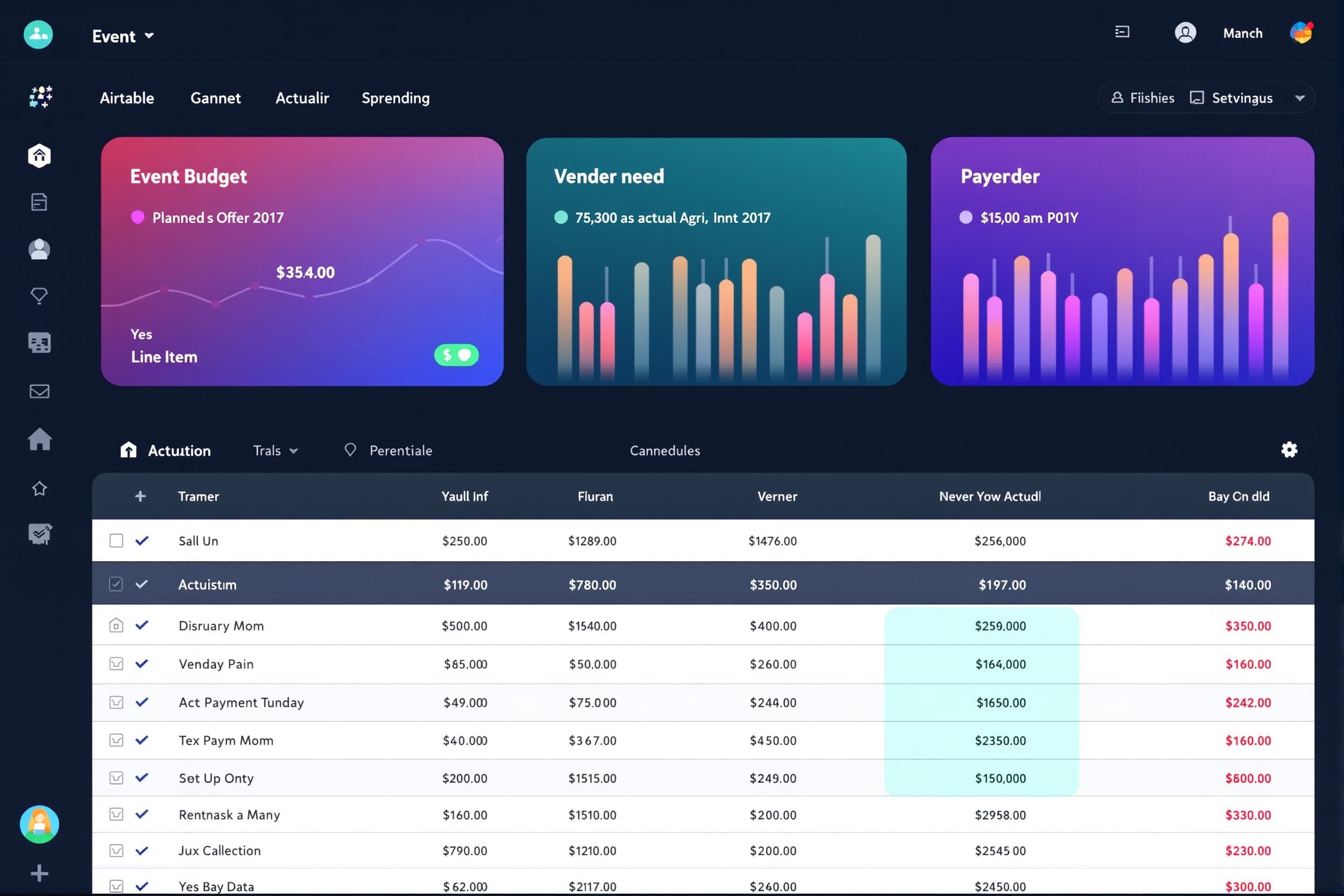The height and width of the screenshot is (896, 1344).
Task: Click the star favorites sidebar icon
Action: [x=39, y=488]
